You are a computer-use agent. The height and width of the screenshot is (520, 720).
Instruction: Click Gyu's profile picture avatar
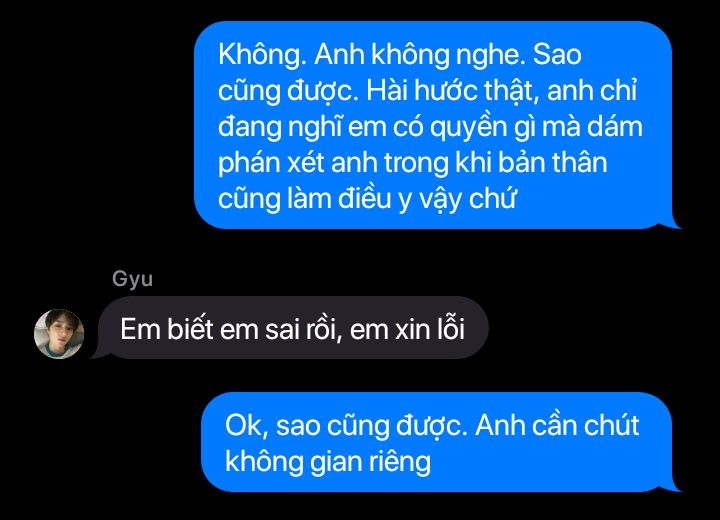coord(59,333)
